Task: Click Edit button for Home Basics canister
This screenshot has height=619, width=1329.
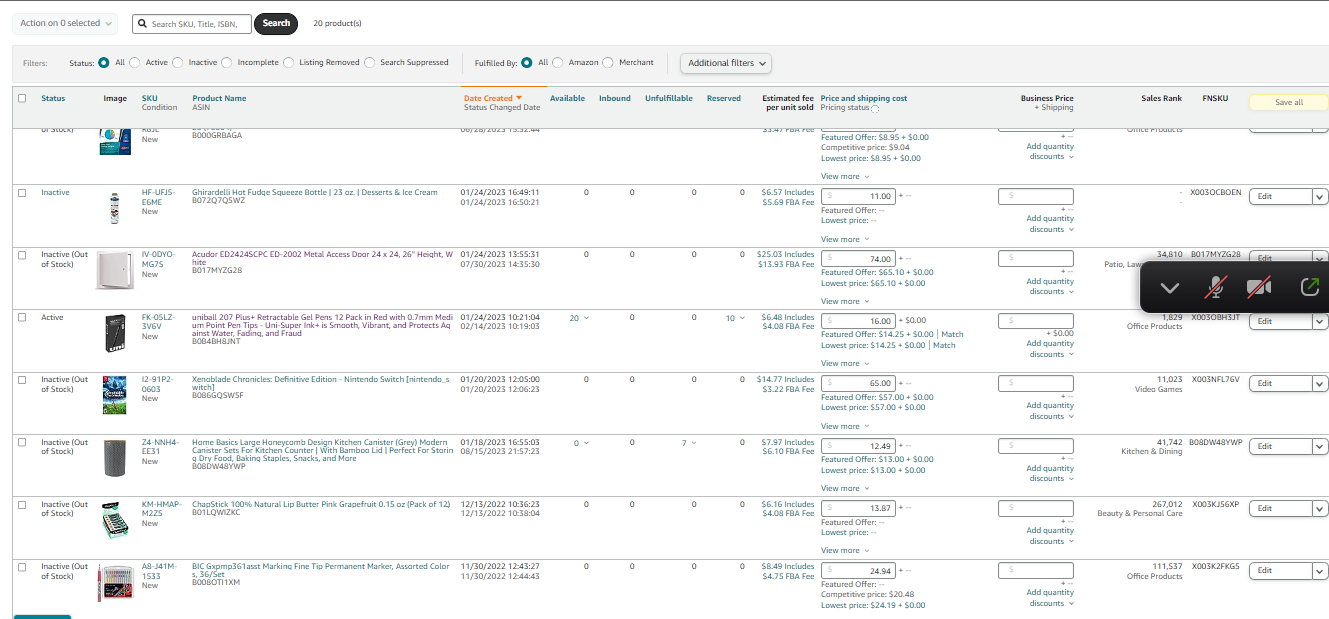Action: pos(1280,447)
